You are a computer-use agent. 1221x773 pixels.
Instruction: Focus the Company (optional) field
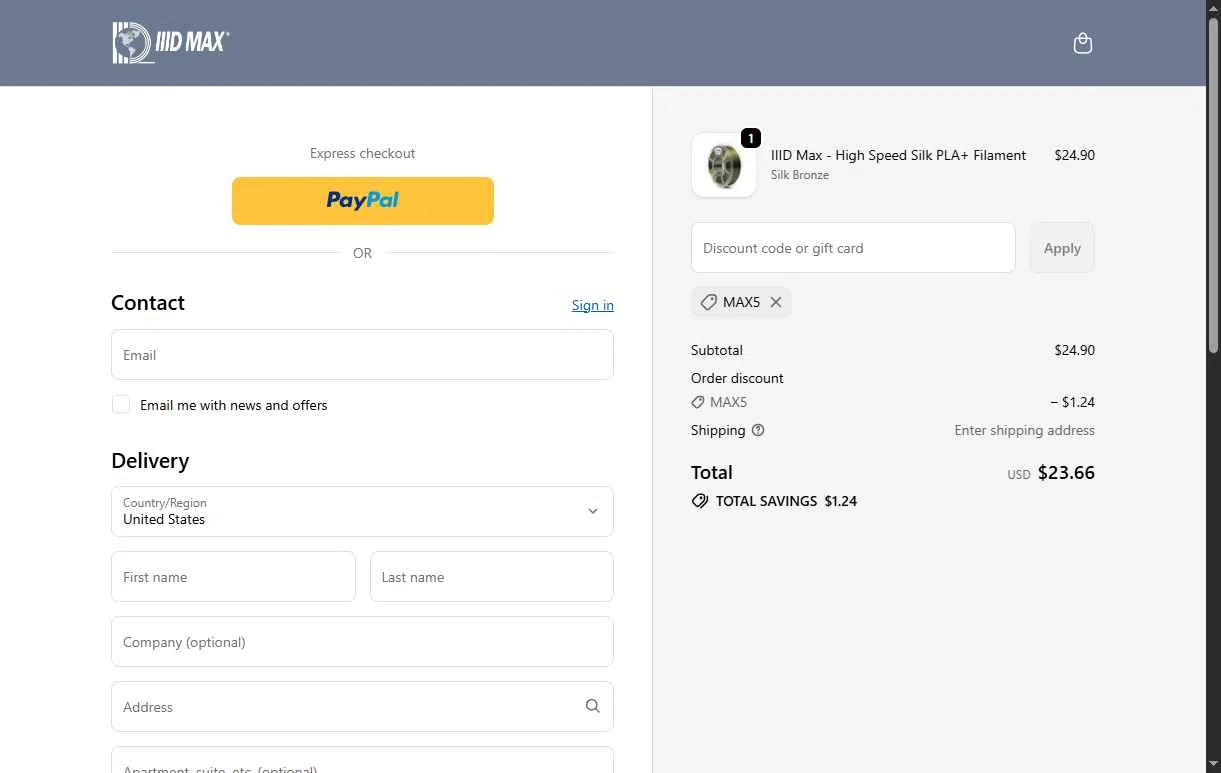click(x=362, y=642)
